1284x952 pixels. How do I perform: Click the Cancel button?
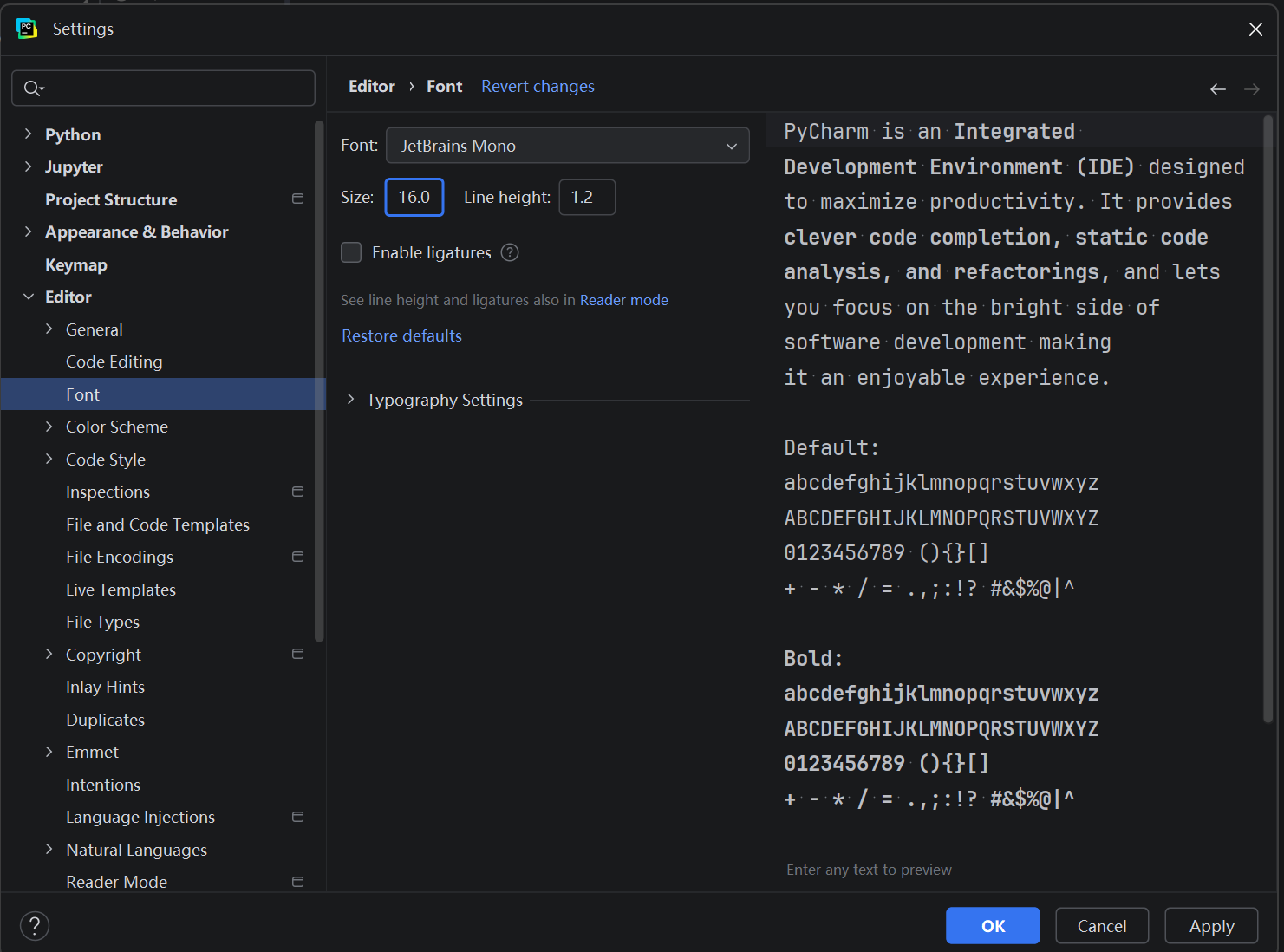[x=1102, y=926]
